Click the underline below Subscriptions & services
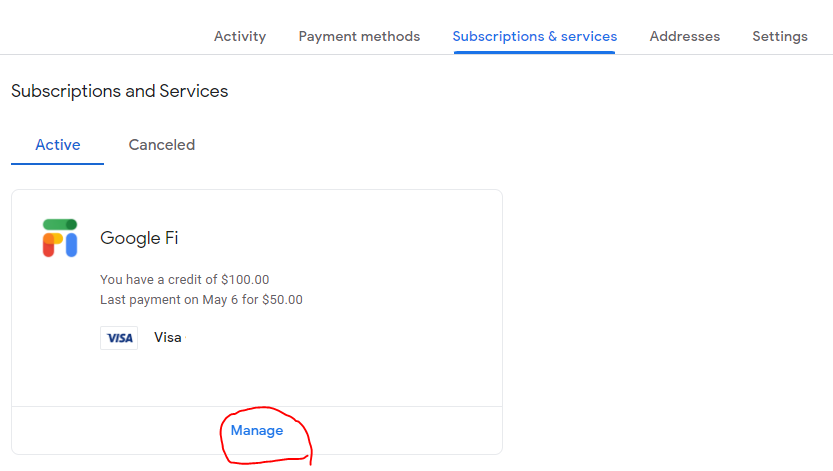The image size is (833, 471). coord(534,53)
